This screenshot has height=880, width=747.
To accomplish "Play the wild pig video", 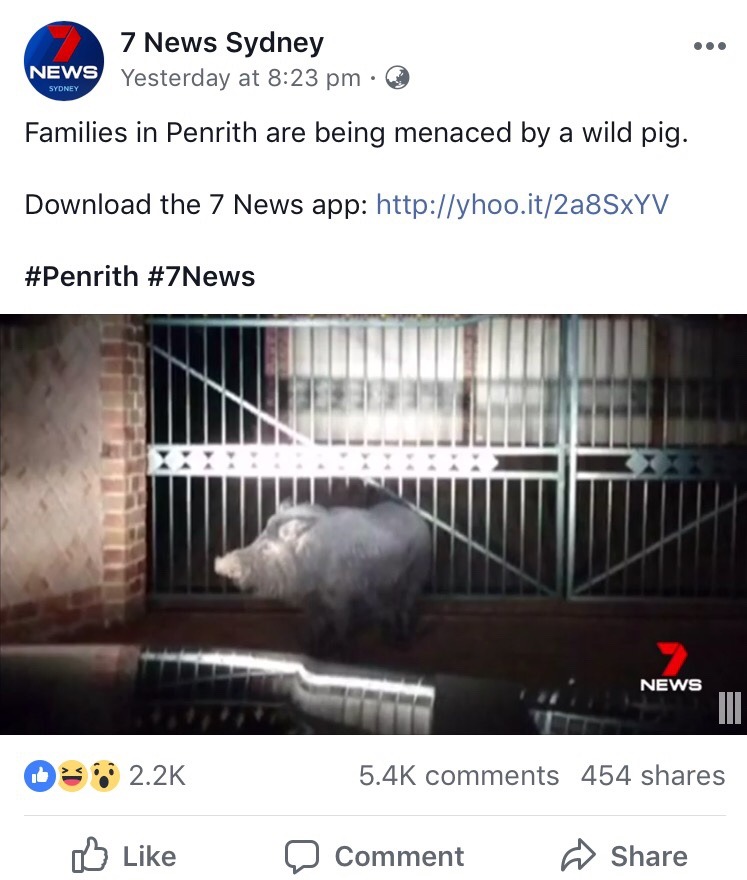I will click(373, 524).
